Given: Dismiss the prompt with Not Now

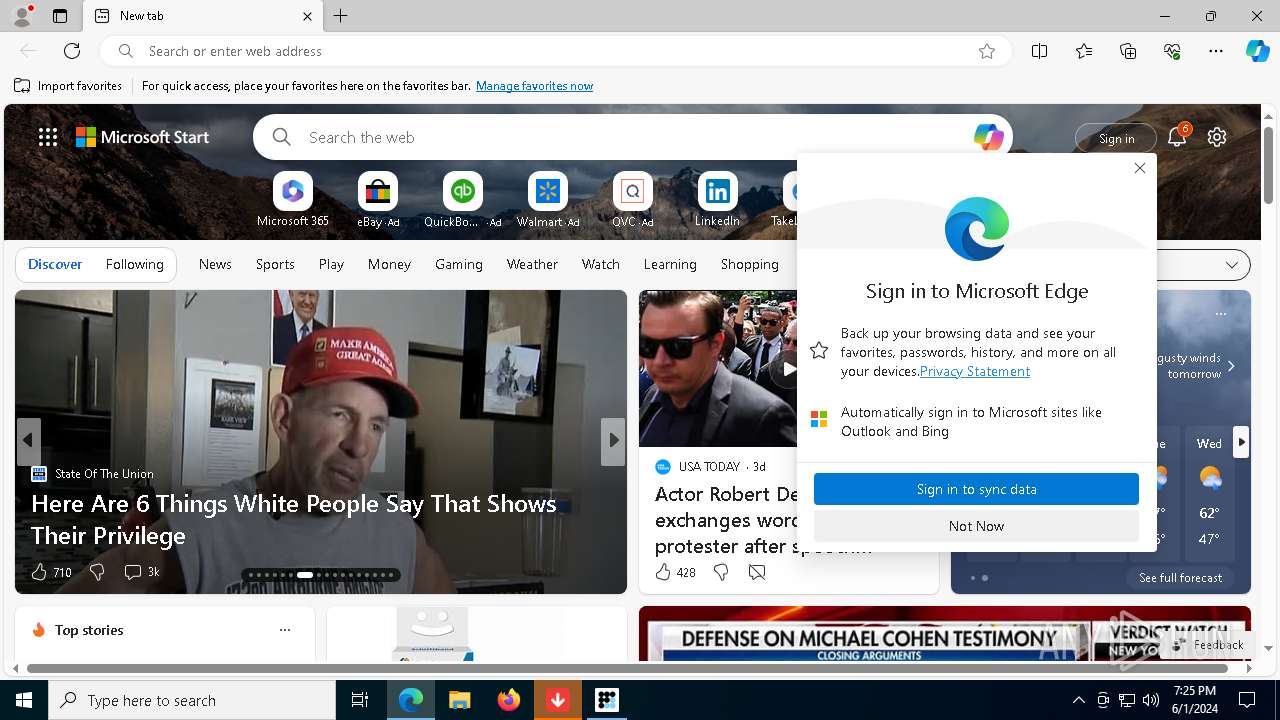Looking at the screenshot, I should click(976, 526).
